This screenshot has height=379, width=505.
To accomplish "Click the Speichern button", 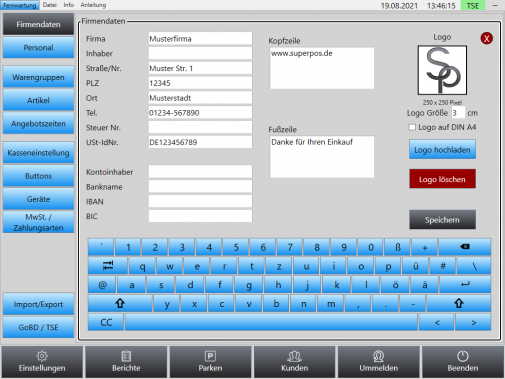I will [x=442, y=220].
